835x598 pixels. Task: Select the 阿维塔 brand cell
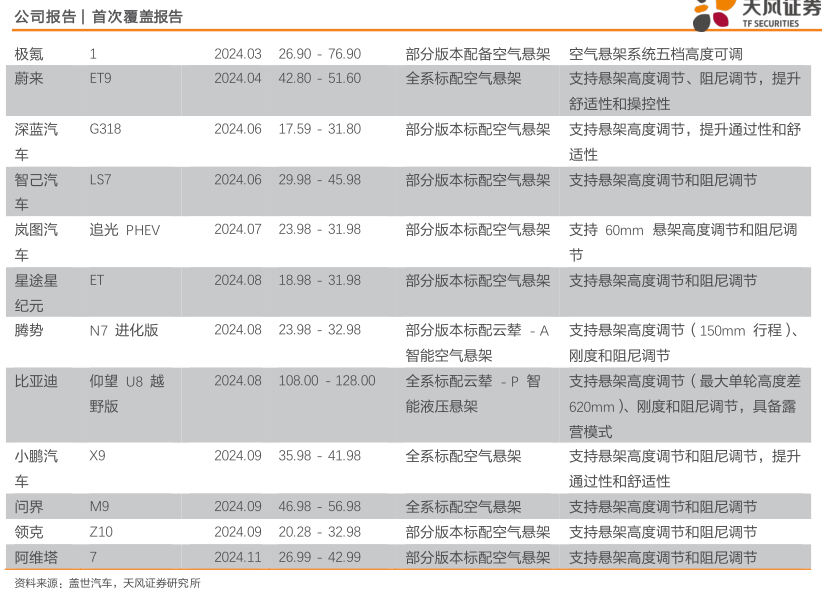(36, 558)
